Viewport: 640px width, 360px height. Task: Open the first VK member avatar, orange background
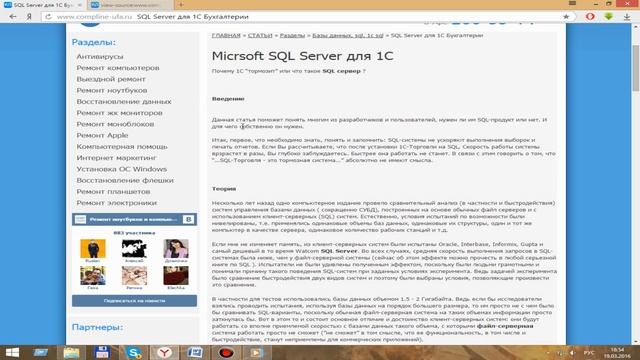[x=93, y=249]
